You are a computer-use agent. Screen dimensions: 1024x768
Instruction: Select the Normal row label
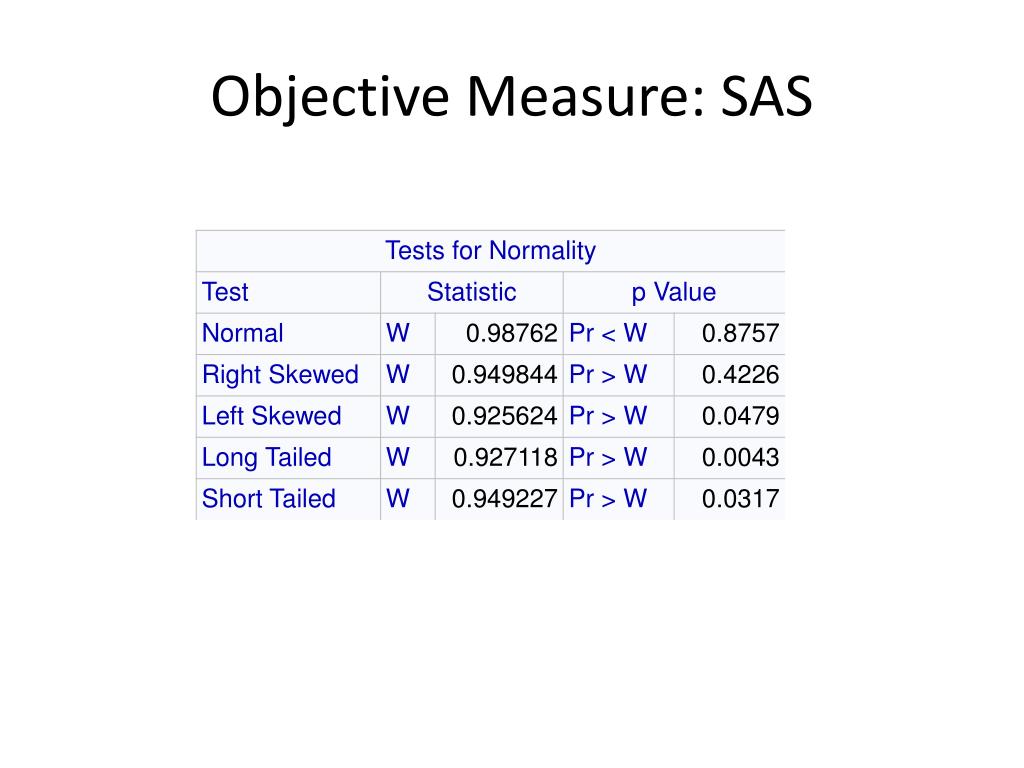coord(242,333)
